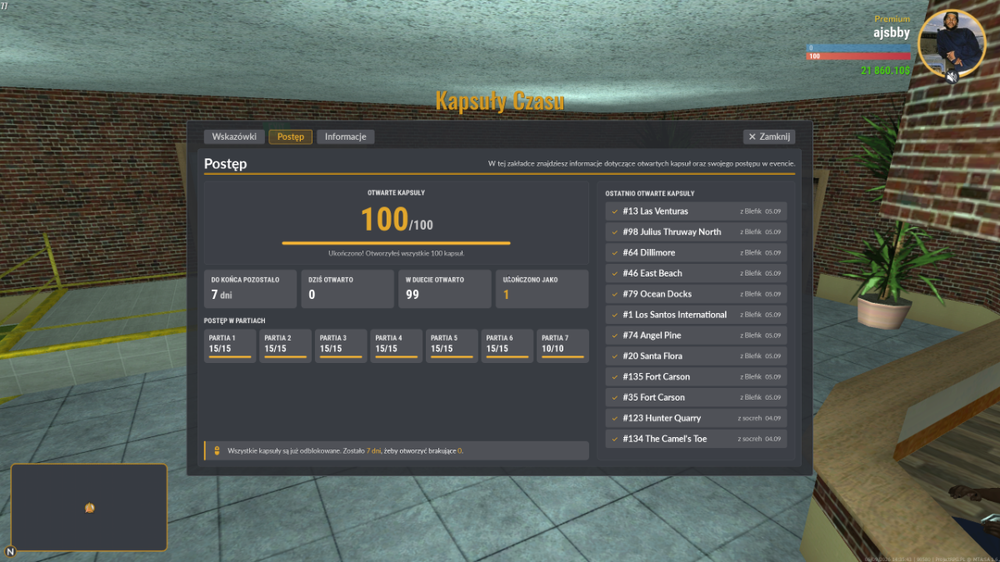Click the Kapsuły Czasu title
Viewport: 1000px width, 562px height.
pyautogui.click(x=500, y=101)
